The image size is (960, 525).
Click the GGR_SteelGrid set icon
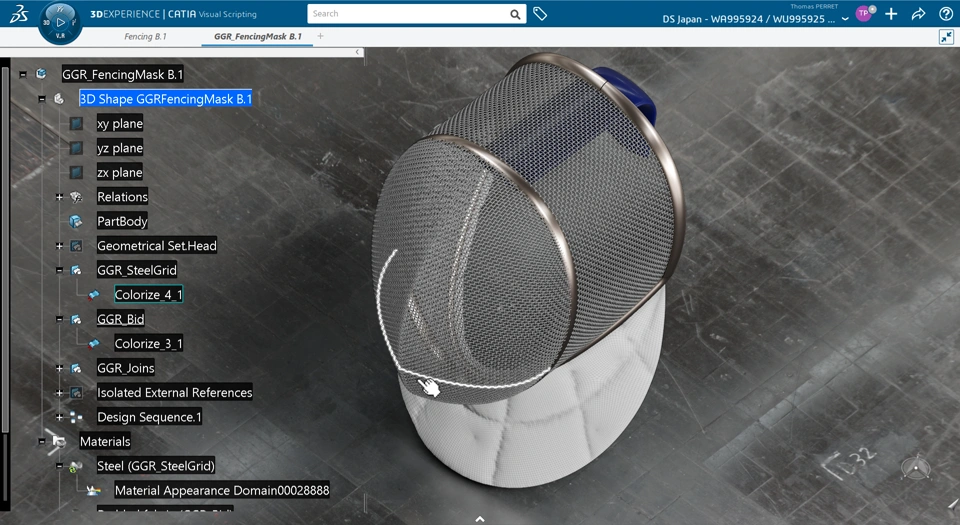tap(76, 270)
